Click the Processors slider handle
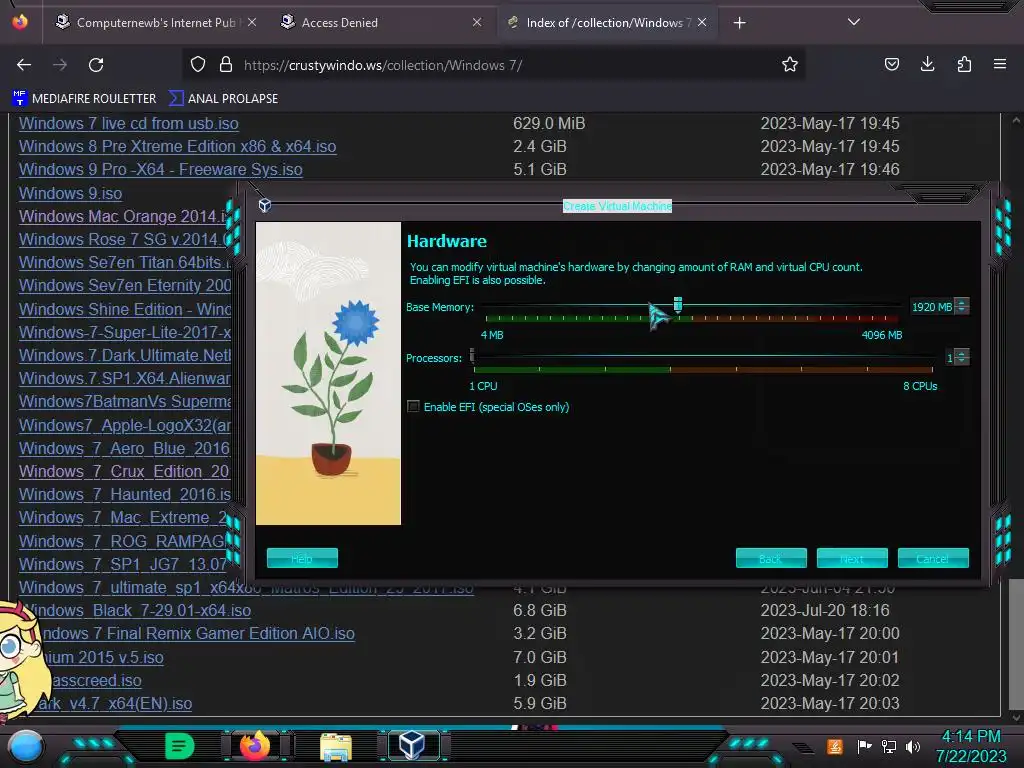This screenshot has height=768, width=1024. 472,355
